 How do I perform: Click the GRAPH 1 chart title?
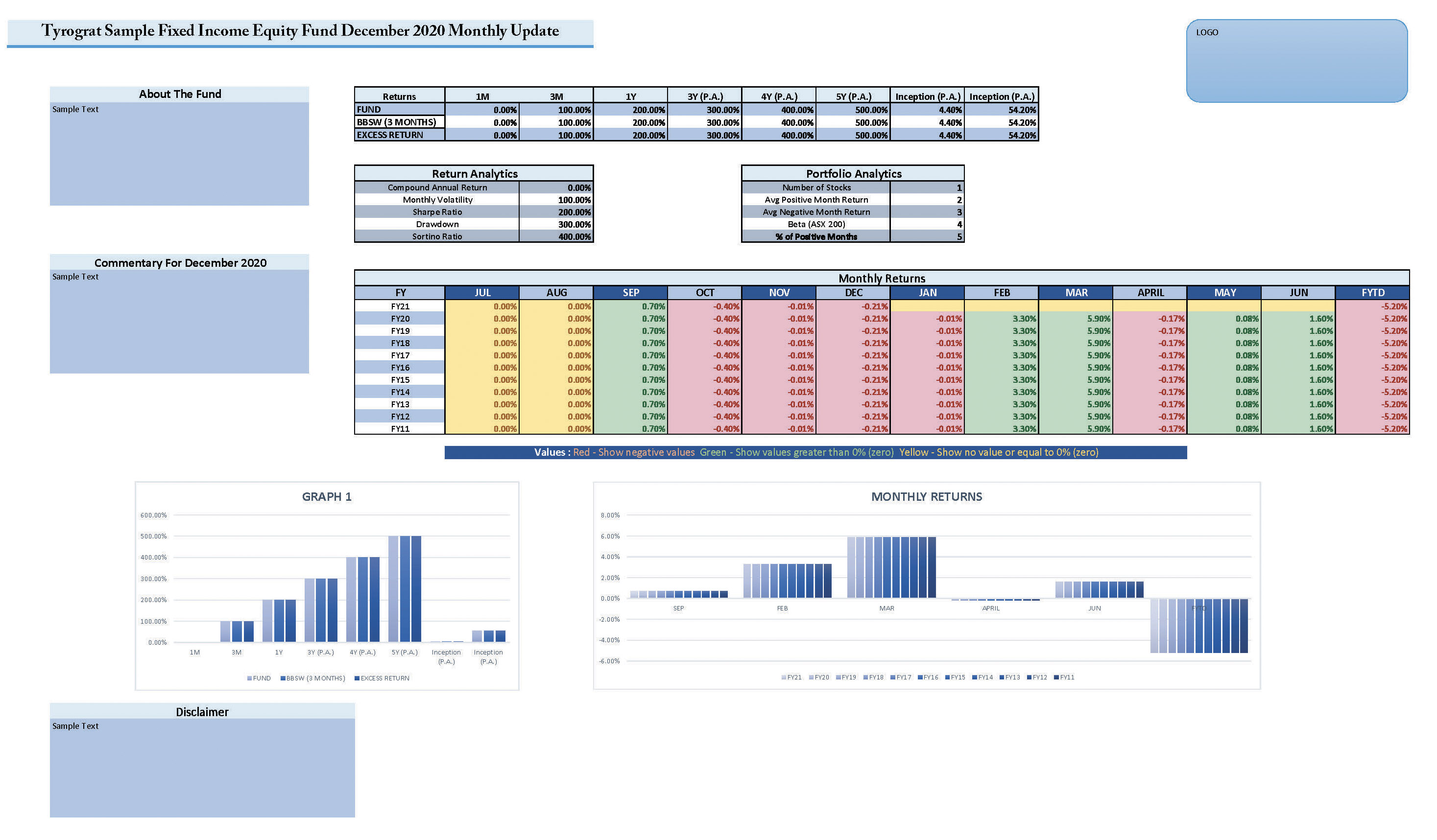[x=327, y=497]
